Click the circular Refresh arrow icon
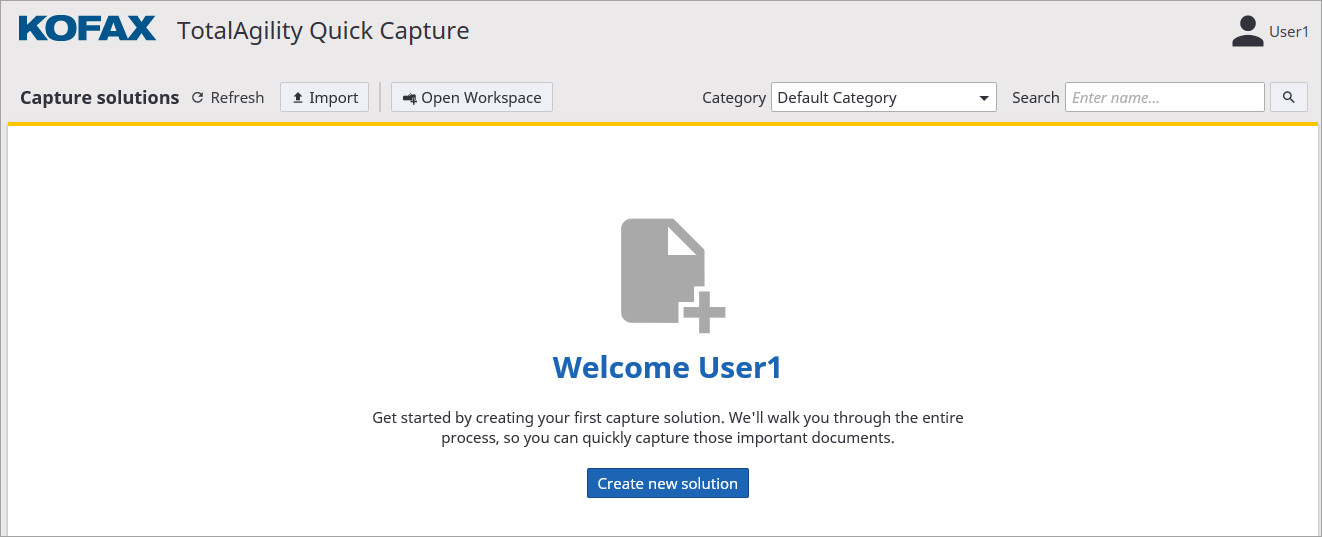Image resolution: width=1322 pixels, height=537 pixels. click(197, 98)
